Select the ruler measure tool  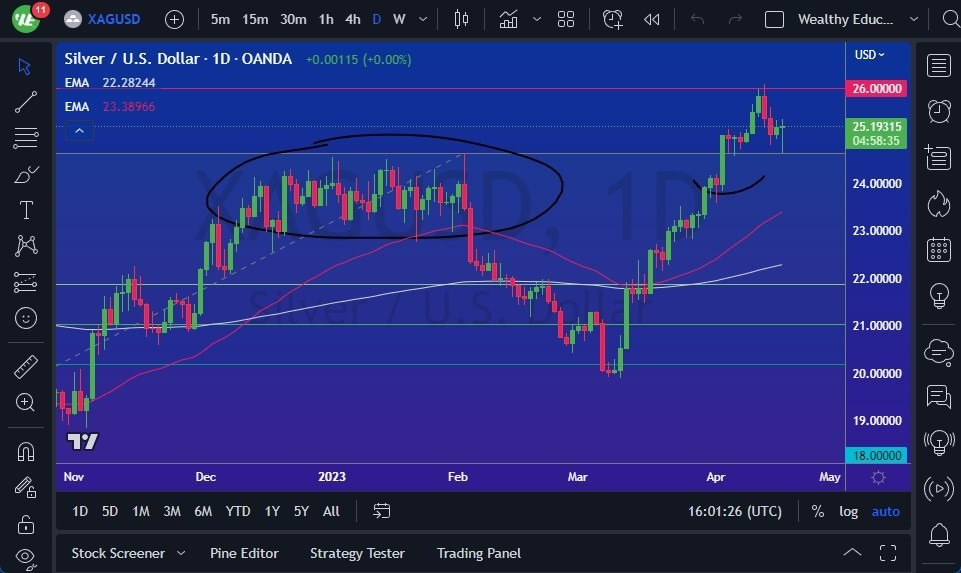(25, 366)
